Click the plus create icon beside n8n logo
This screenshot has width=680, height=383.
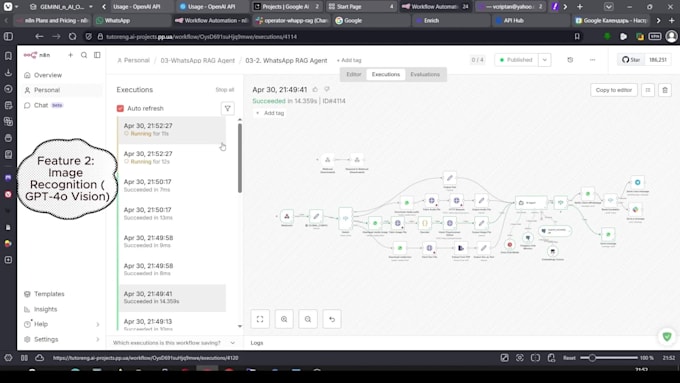[x=70, y=55]
